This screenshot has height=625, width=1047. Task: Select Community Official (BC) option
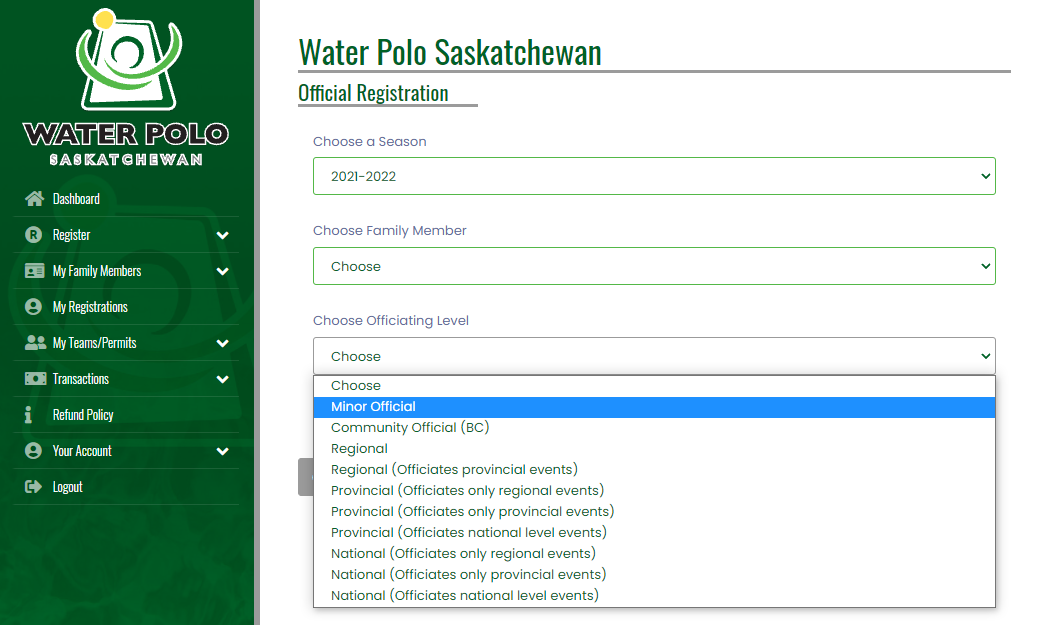pos(410,427)
